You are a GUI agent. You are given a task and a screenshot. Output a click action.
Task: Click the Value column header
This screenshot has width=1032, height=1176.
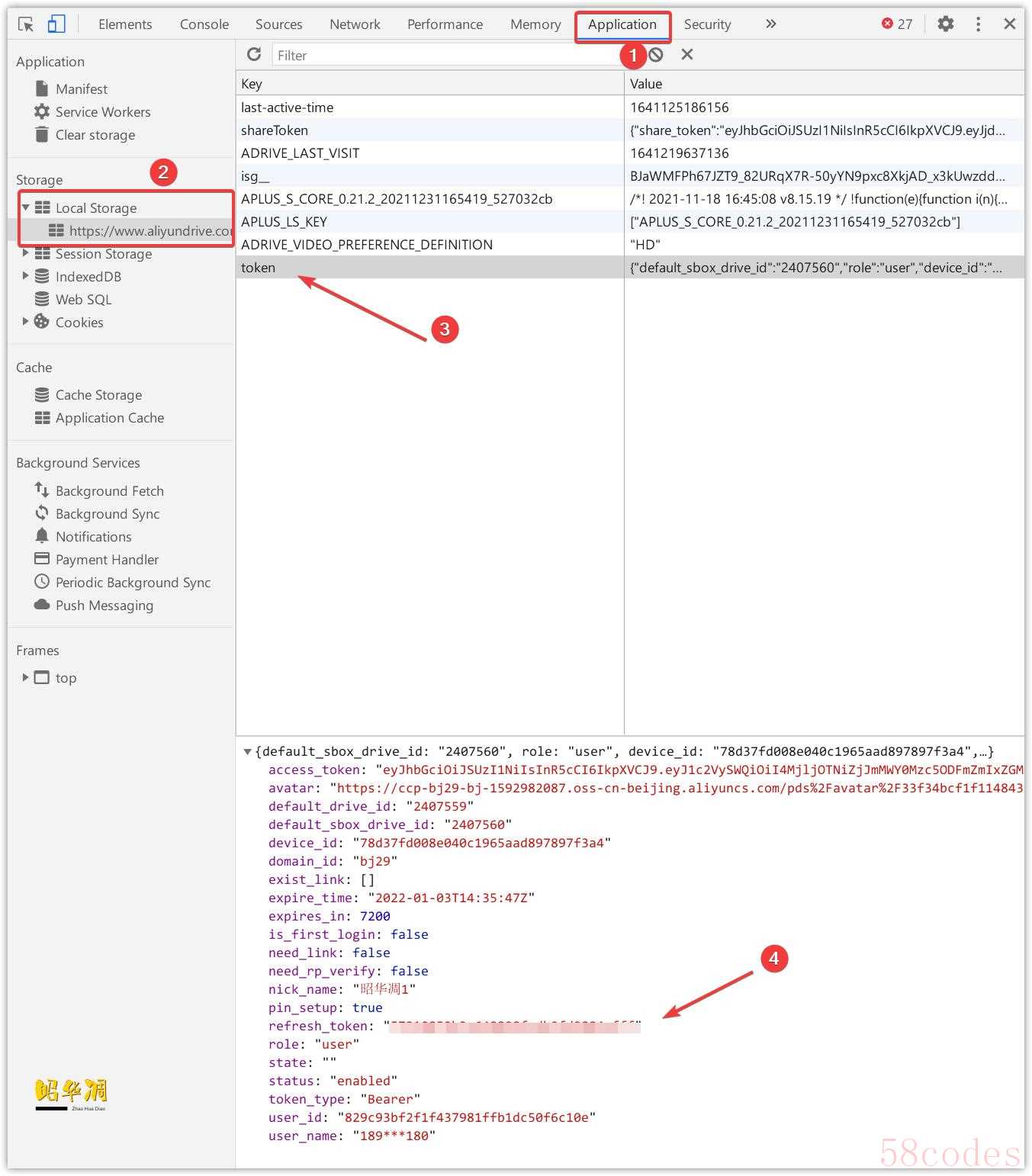(824, 84)
